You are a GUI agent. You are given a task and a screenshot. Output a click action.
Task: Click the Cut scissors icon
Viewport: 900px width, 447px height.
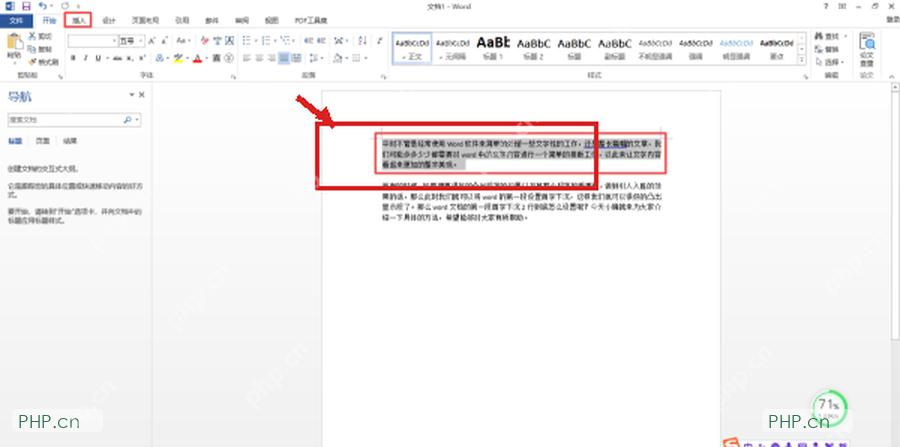pyautogui.click(x=33, y=36)
